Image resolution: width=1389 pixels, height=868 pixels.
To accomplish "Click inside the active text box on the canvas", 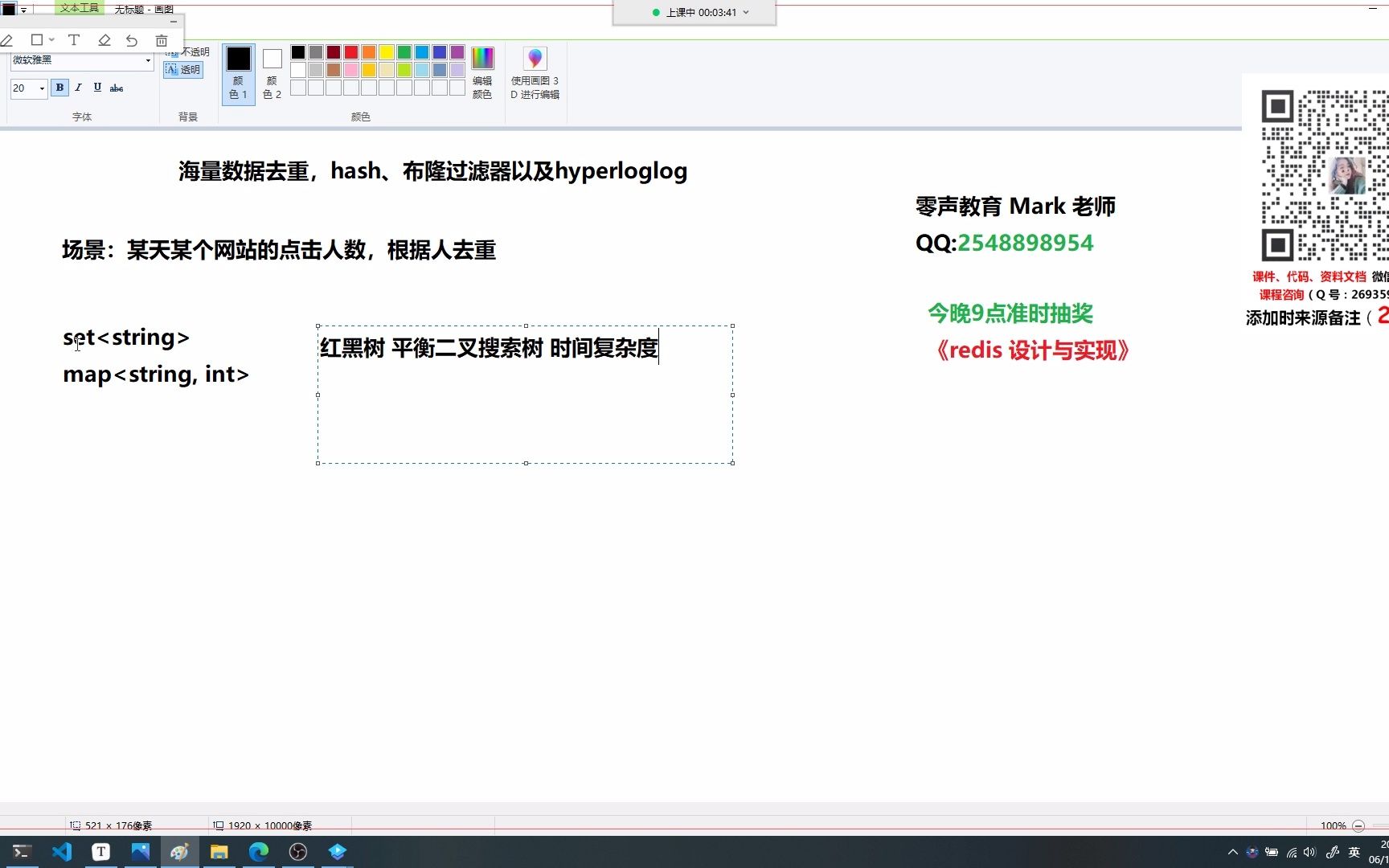I will pyautogui.click(x=525, y=394).
